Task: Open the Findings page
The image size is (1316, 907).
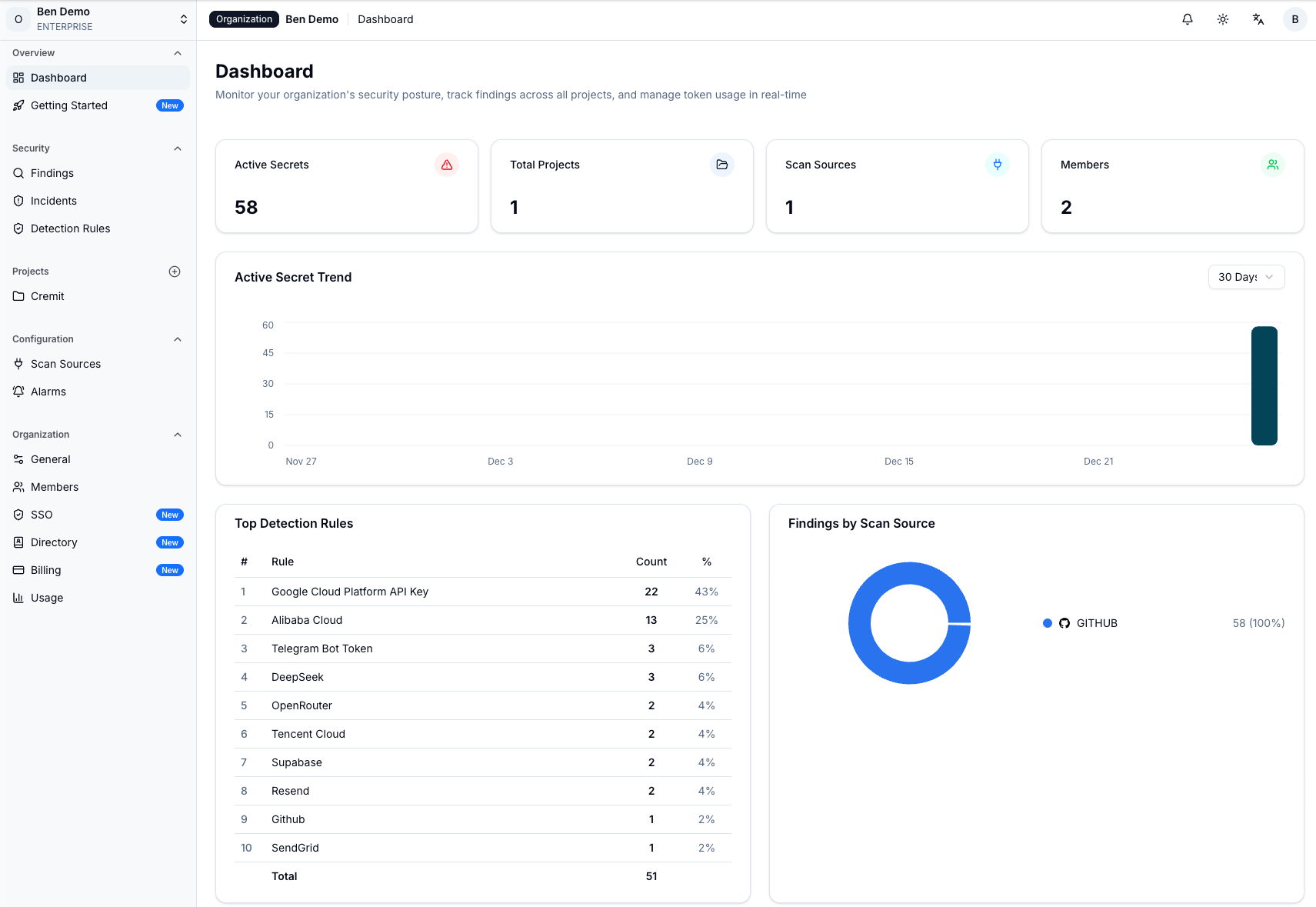Action: tap(98, 173)
